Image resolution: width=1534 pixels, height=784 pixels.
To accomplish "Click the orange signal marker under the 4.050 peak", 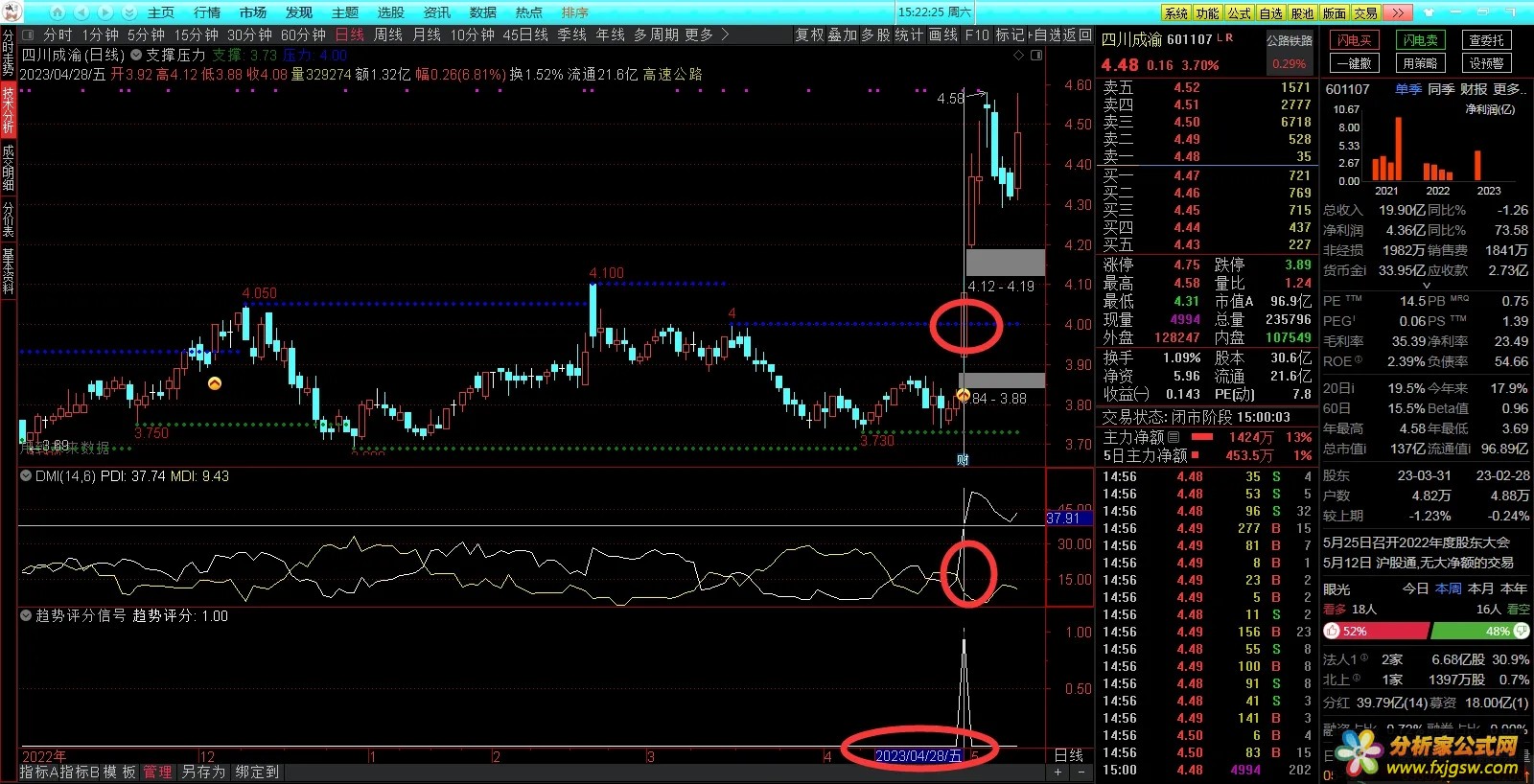I will click(215, 383).
